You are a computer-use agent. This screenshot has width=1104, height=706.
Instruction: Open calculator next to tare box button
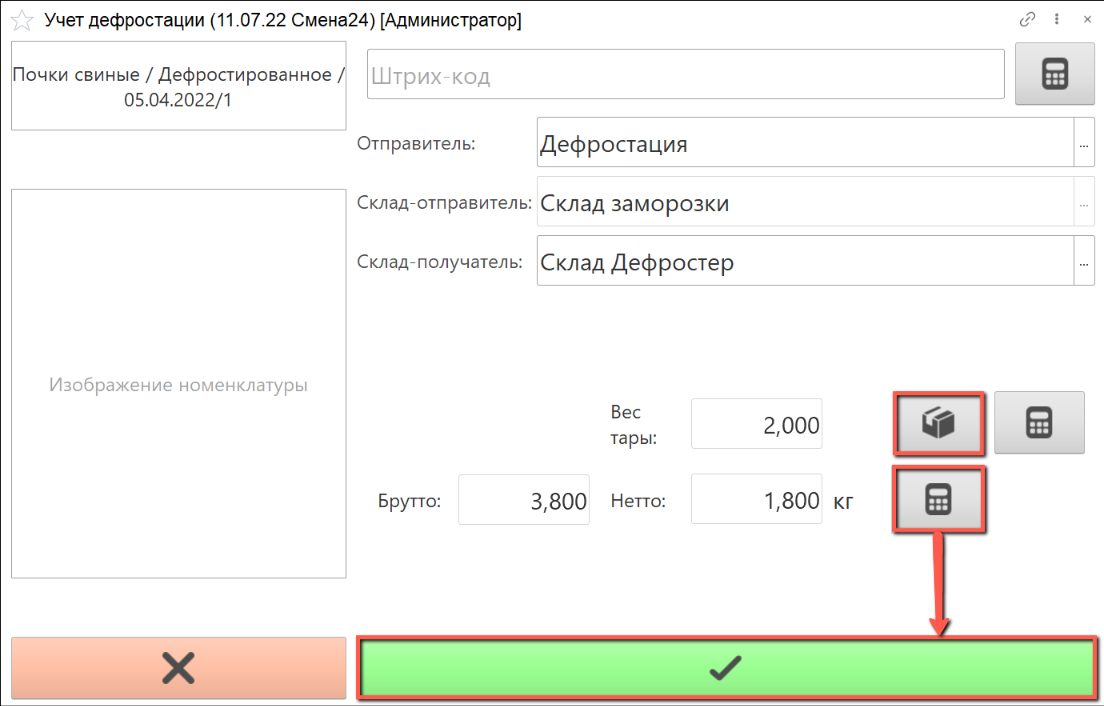[x=1039, y=423]
